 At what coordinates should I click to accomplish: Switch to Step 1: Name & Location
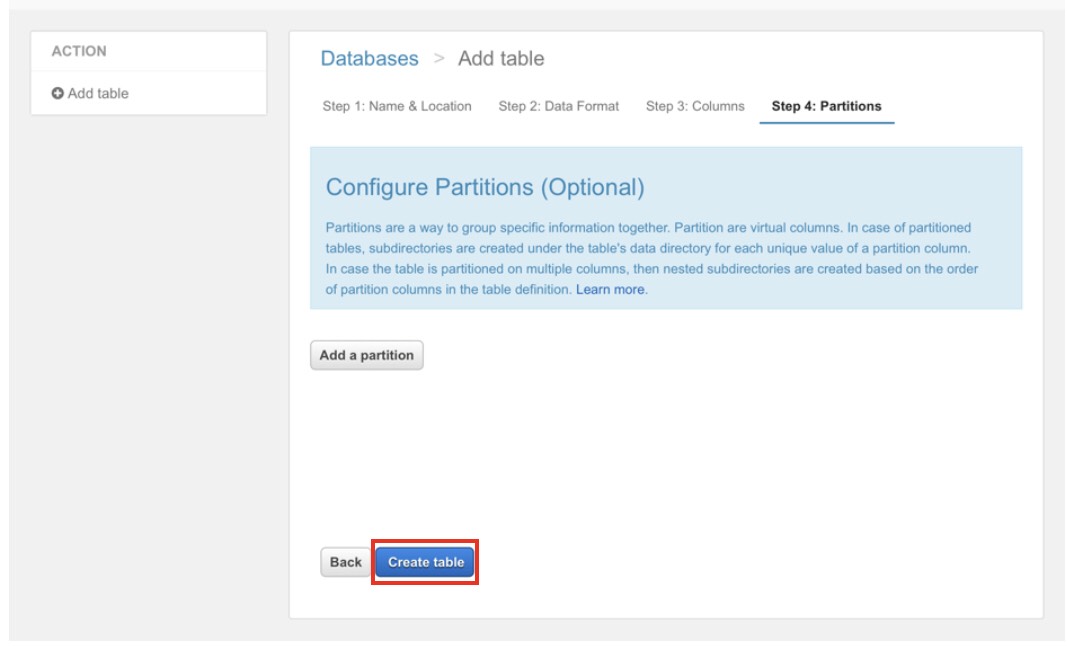(396, 106)
